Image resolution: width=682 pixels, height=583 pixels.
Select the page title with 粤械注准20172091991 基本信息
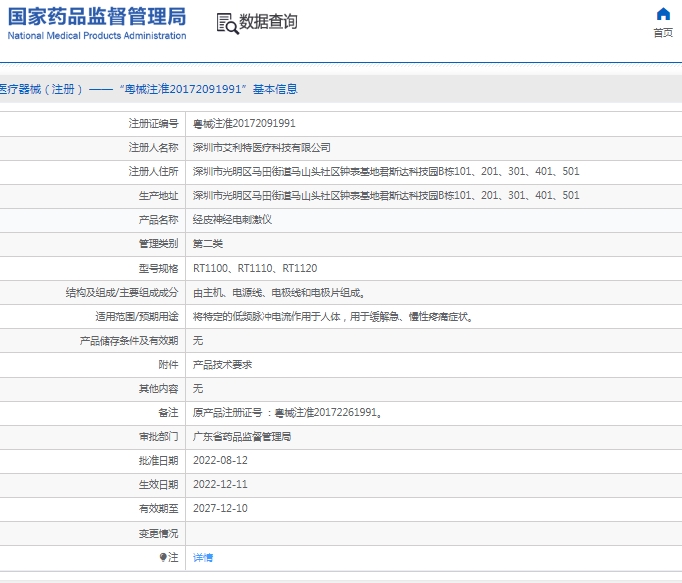(149, 89)
